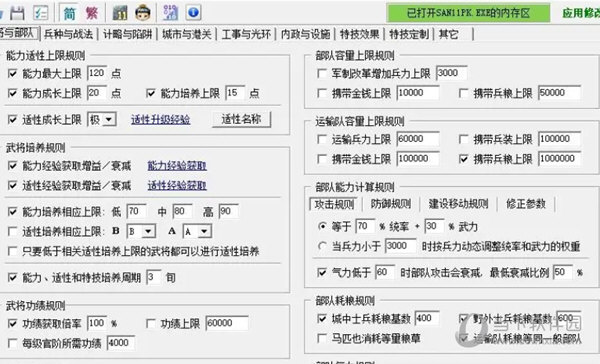The image size is (600, 364).
Task: Open the officer face portrait icon
Action: (x=143, y=13)
